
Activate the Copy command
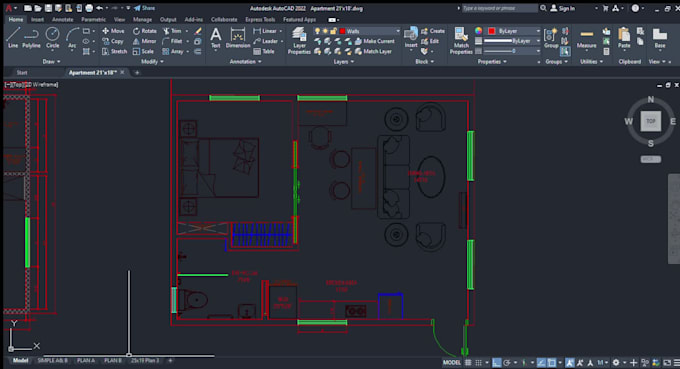pos(113,41)
